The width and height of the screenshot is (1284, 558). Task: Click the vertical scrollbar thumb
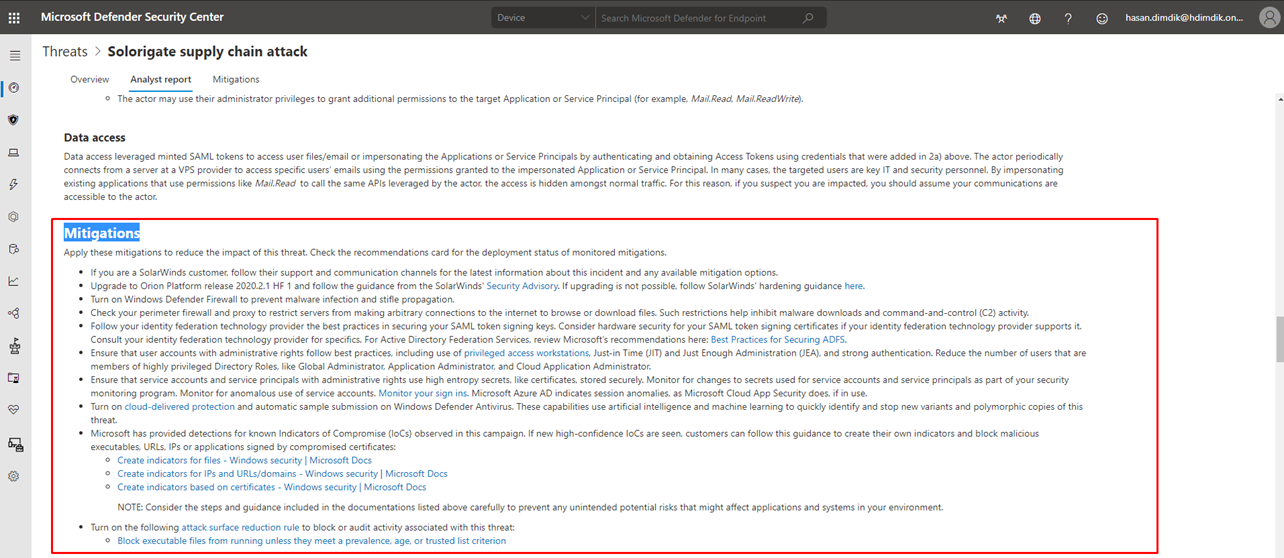[1278, 340]
